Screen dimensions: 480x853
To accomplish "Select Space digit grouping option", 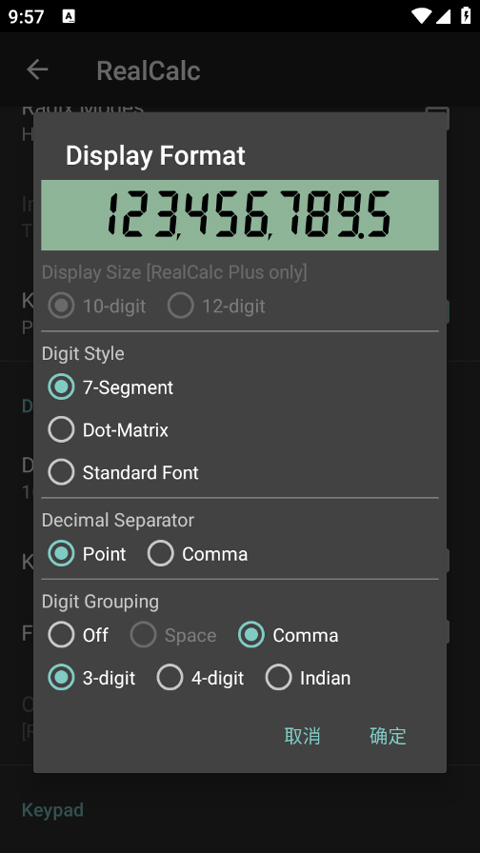I will click(x=173, y=635).
